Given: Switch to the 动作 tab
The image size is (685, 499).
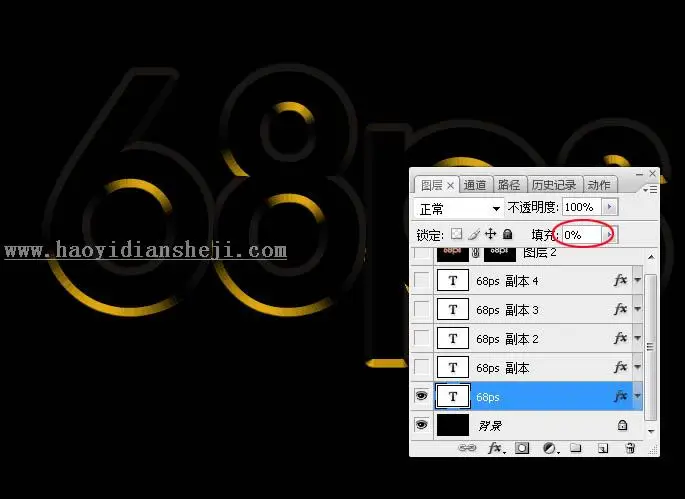Looking at the screenshot, I should pyautogui.click(x=599, y=185).
